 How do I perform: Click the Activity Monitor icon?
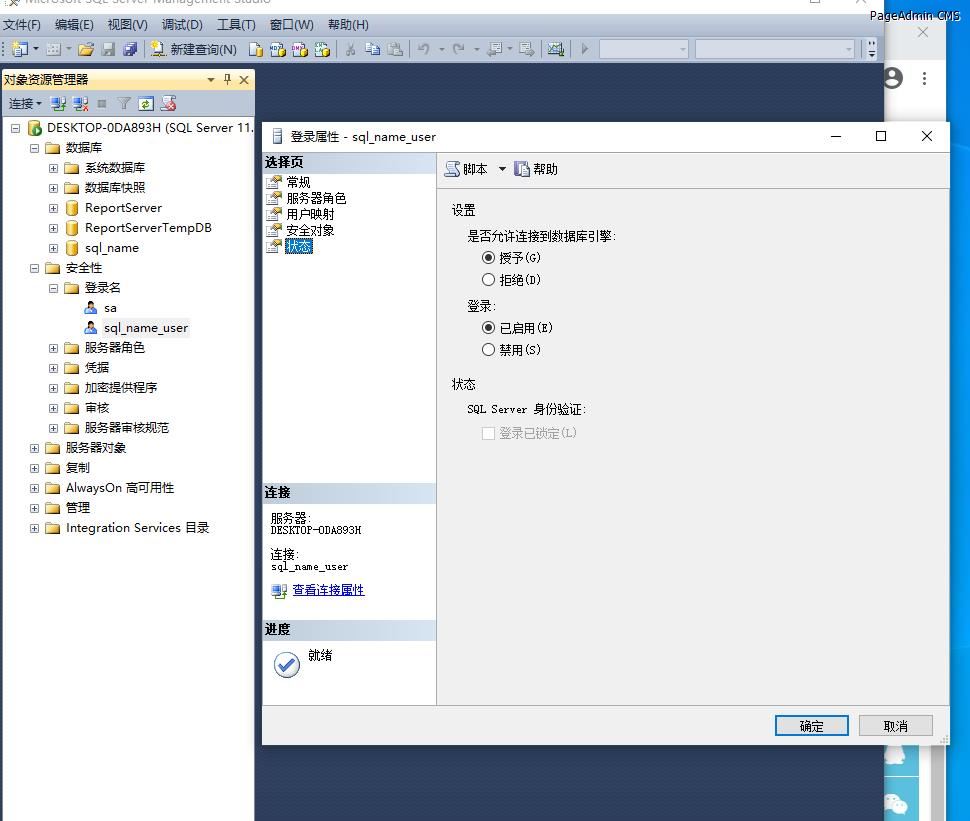(556, 49)
